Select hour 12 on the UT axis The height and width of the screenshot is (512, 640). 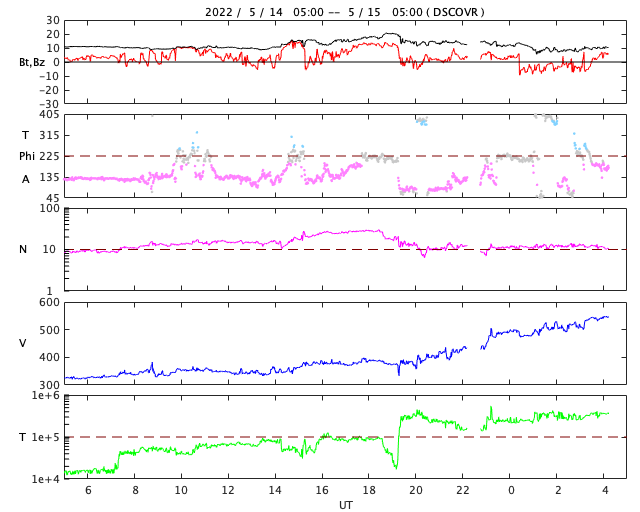(x=228, y=490)
